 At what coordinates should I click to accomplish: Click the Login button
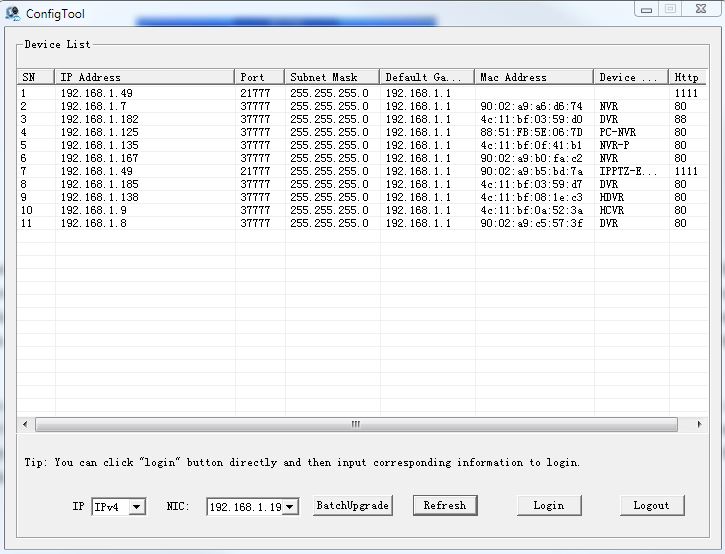549,505
